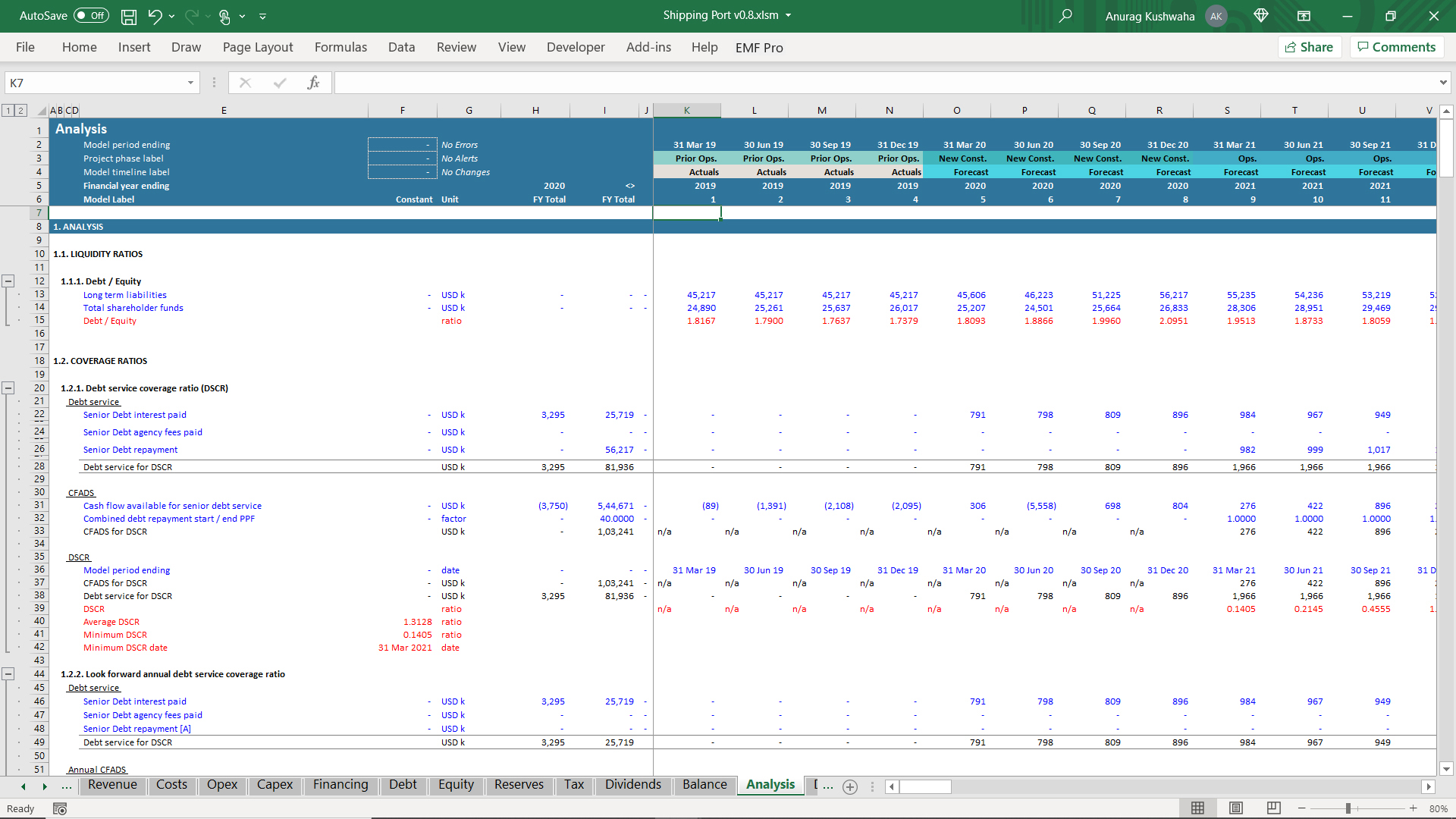Select Page Layout view icon in status bar
This screenshot has height=819, width=1456.
click(x=1236, y=808)
